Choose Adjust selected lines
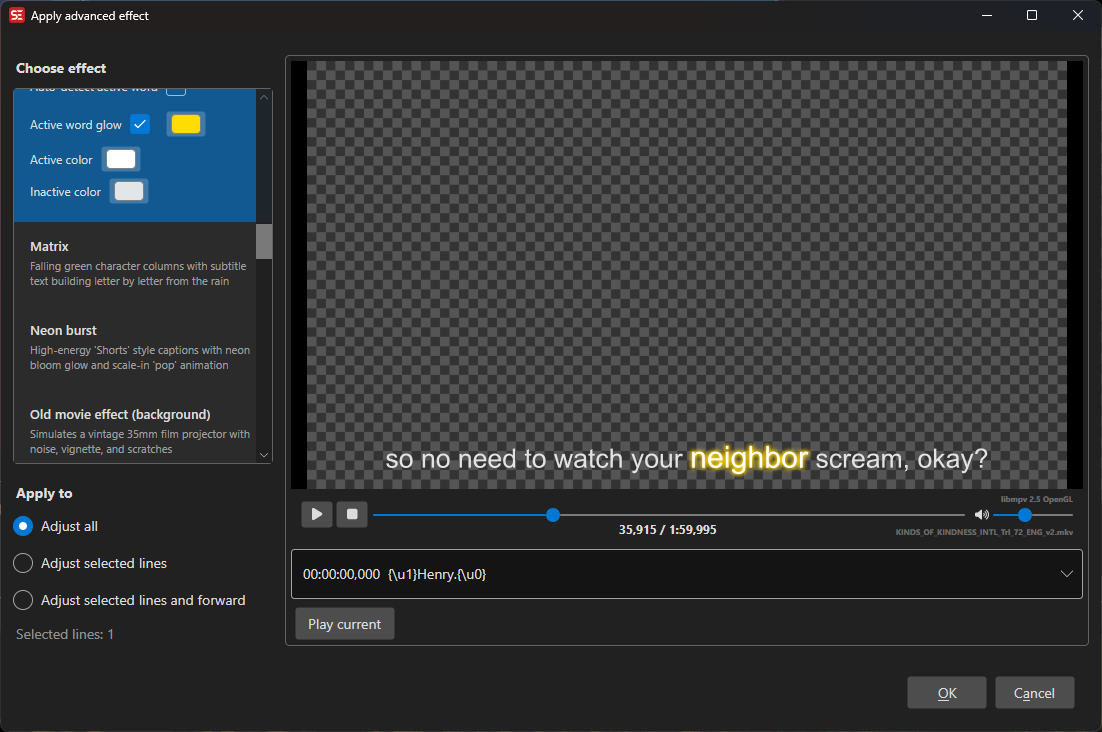Viewport: 1102px width, 732px height. [x=23, y=563]
